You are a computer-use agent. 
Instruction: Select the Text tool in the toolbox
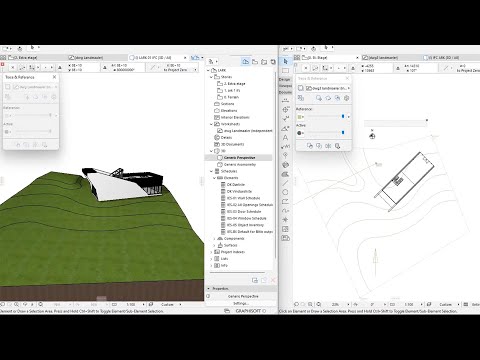pos(285,137)
